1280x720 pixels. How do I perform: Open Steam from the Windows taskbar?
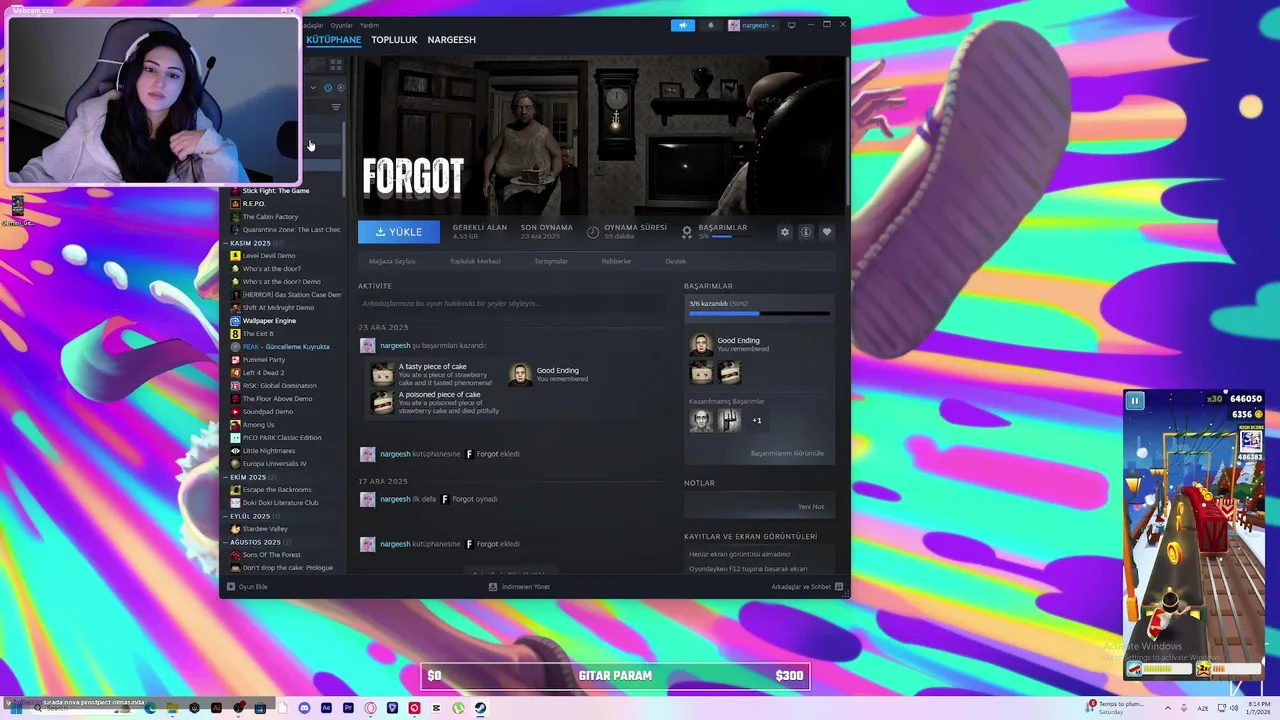pyautogui.click(x=480, y=708)
